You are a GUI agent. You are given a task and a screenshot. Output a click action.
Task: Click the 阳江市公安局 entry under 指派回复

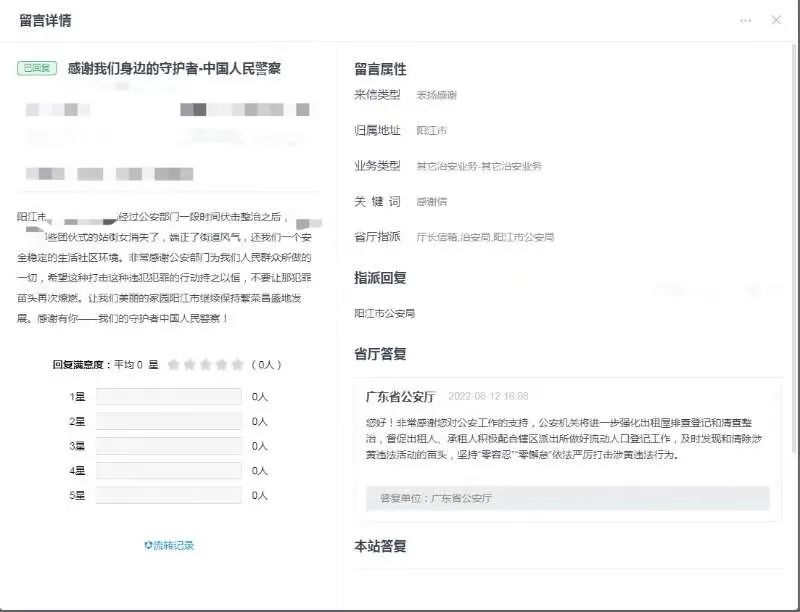384,313
